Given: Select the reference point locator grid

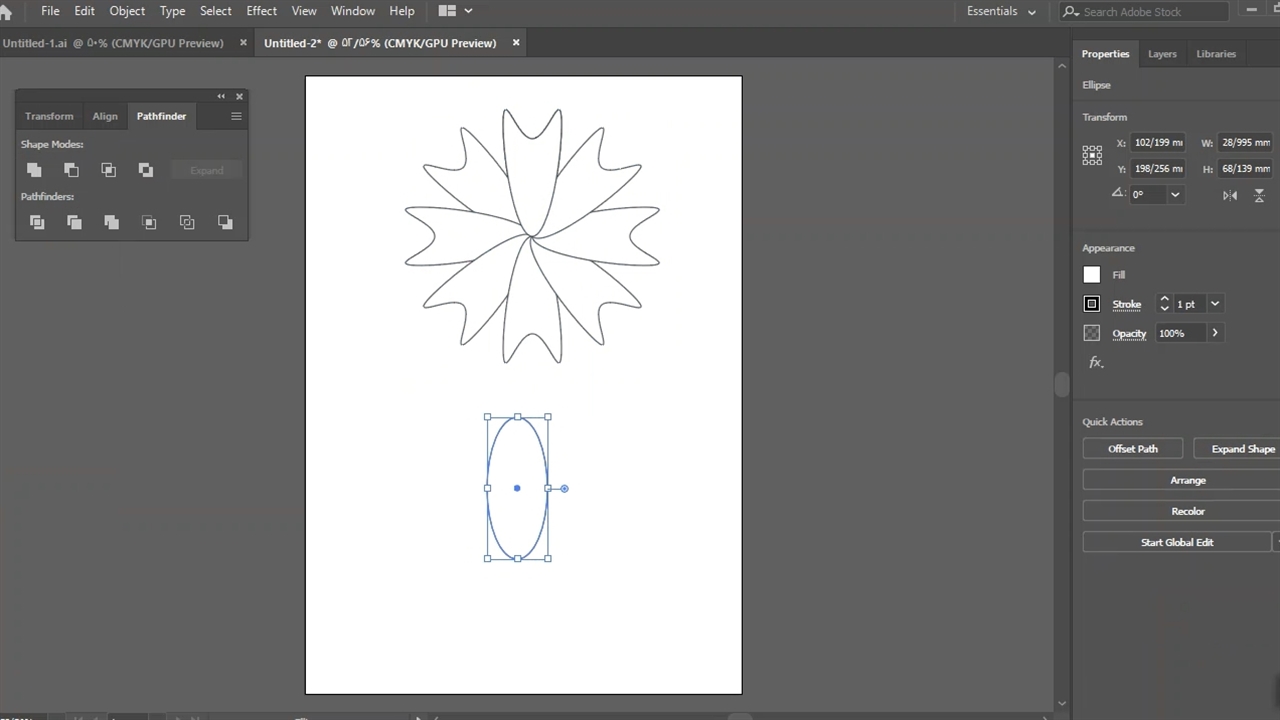Looking at the screenshot, I should 1092,155.
